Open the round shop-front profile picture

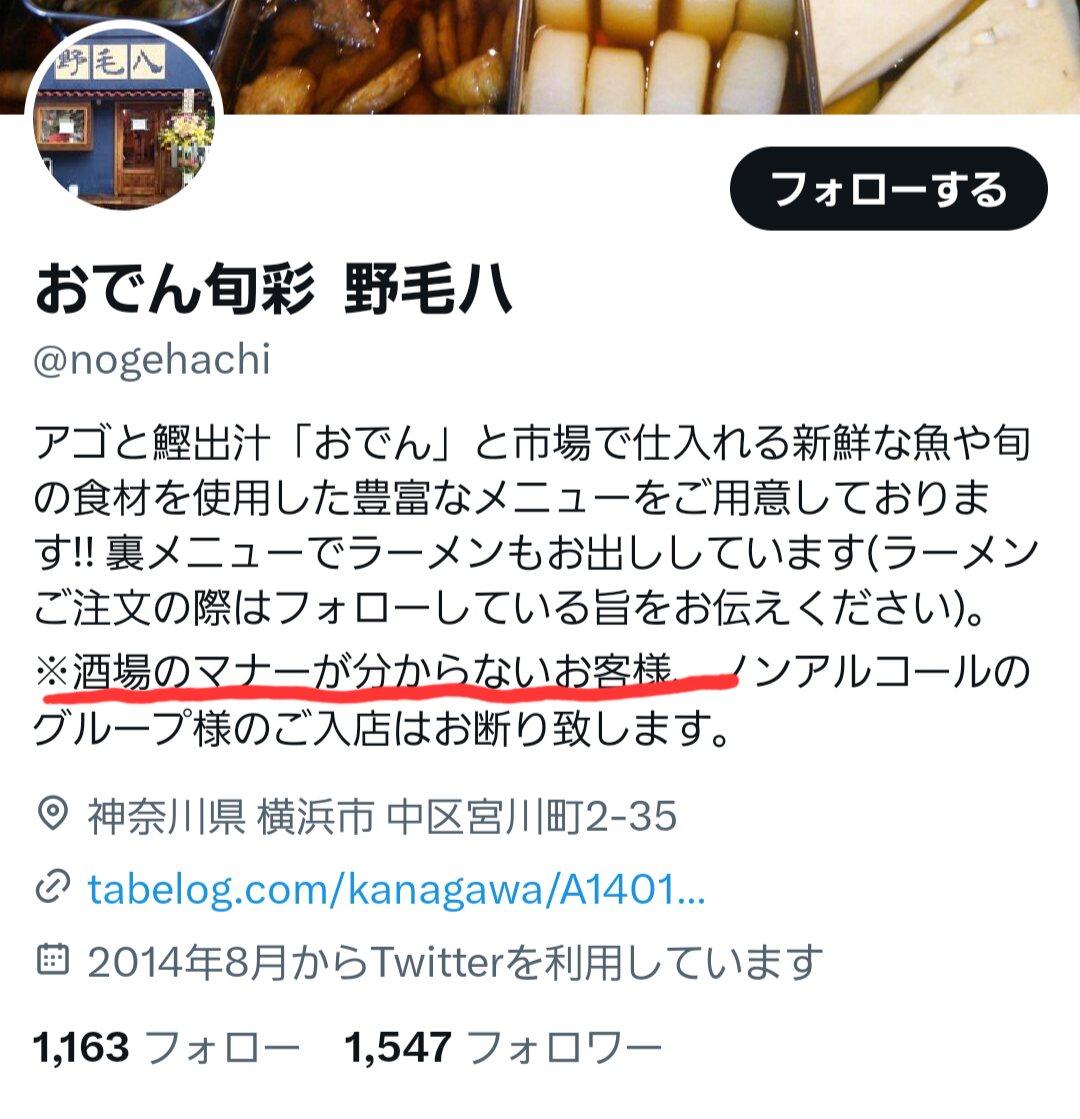[x=124, y=116]
